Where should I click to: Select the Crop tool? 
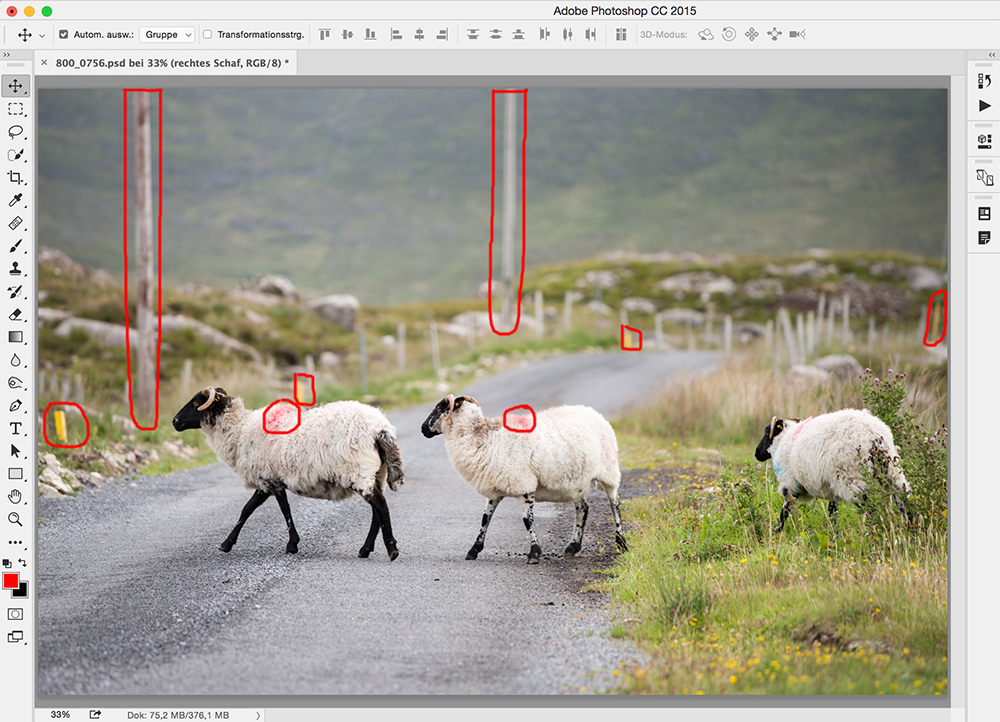(x=15, y=177)
